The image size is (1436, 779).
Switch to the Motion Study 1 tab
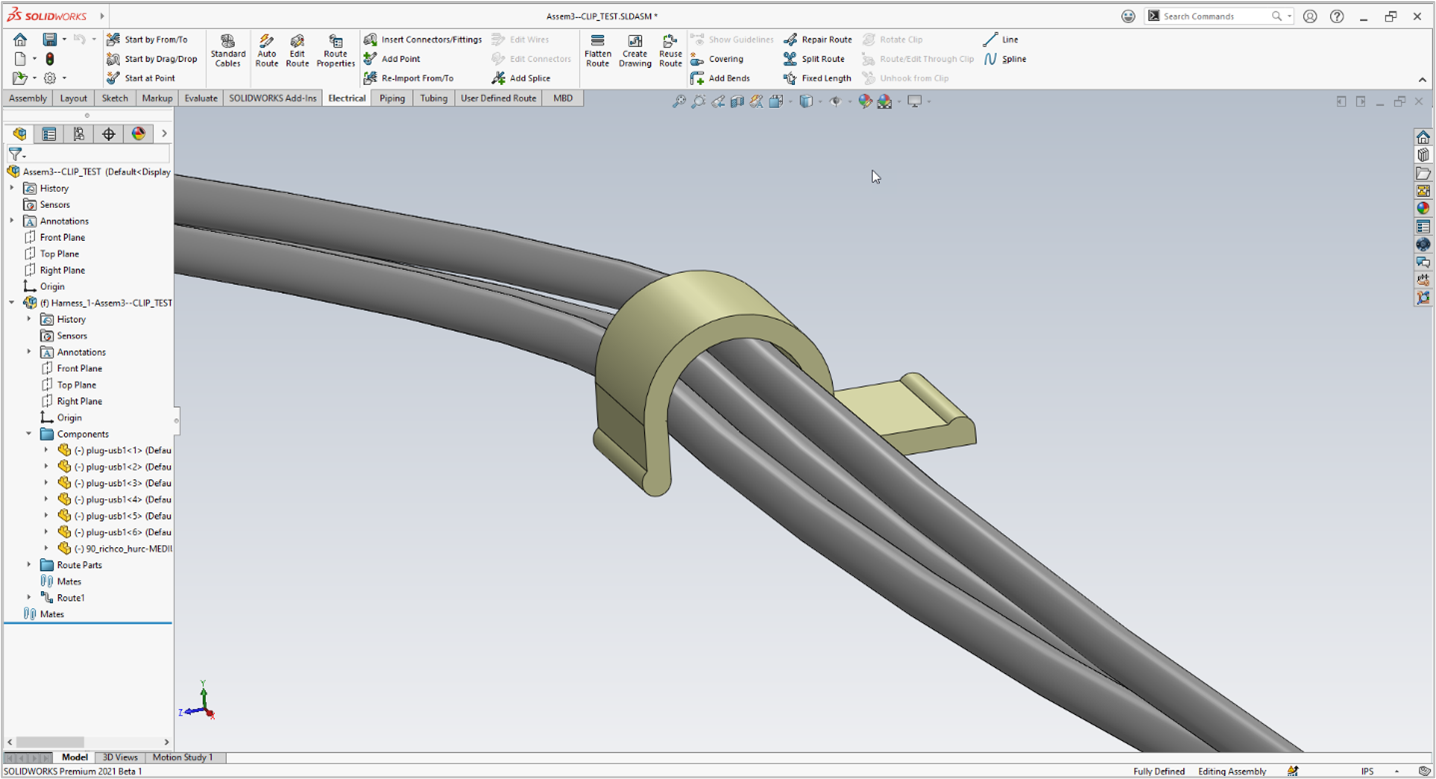click(x=183, y=757)
